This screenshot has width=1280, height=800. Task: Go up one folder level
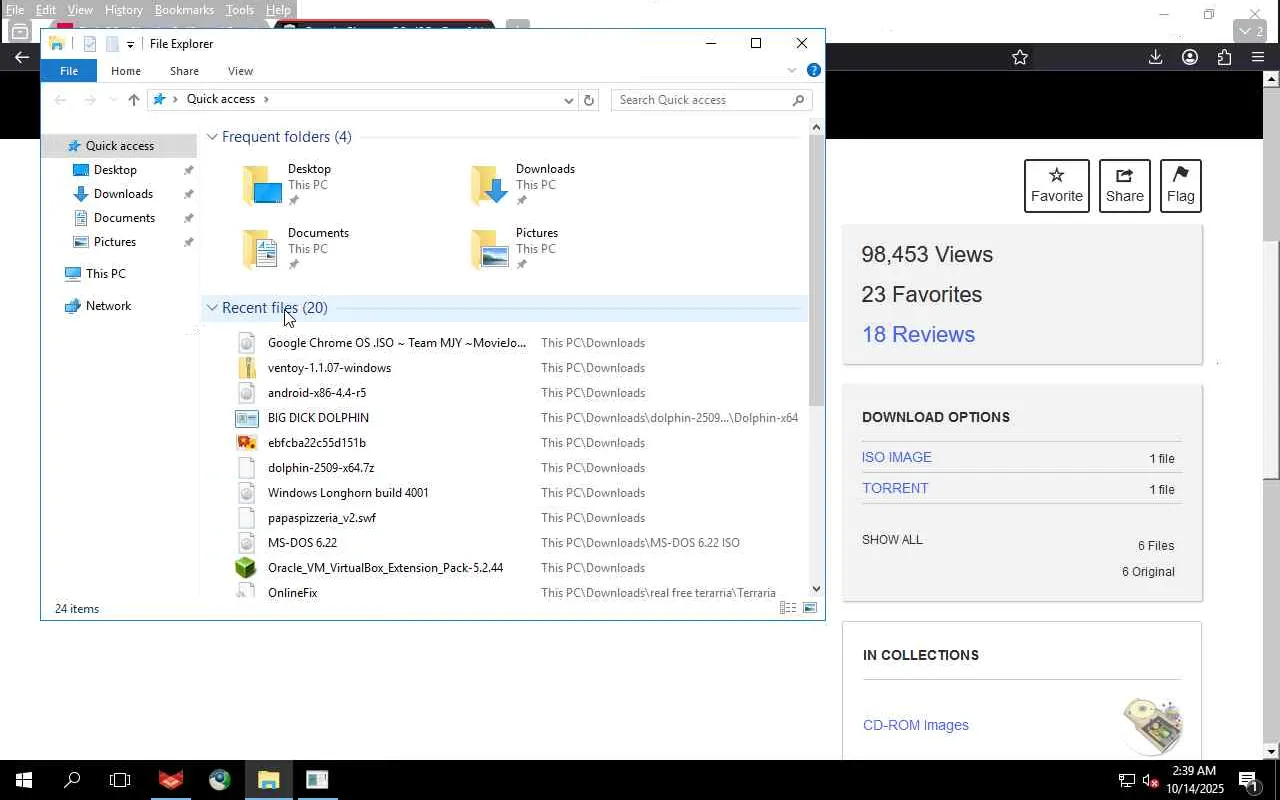point(134,100)
